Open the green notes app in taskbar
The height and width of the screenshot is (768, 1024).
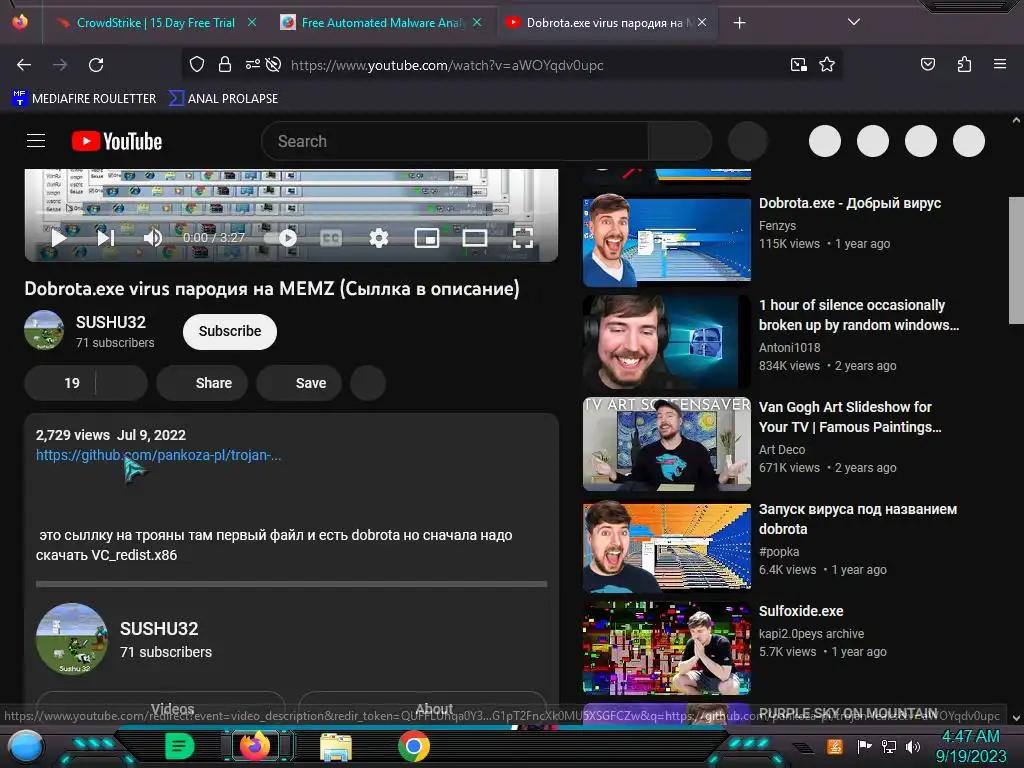179,746
